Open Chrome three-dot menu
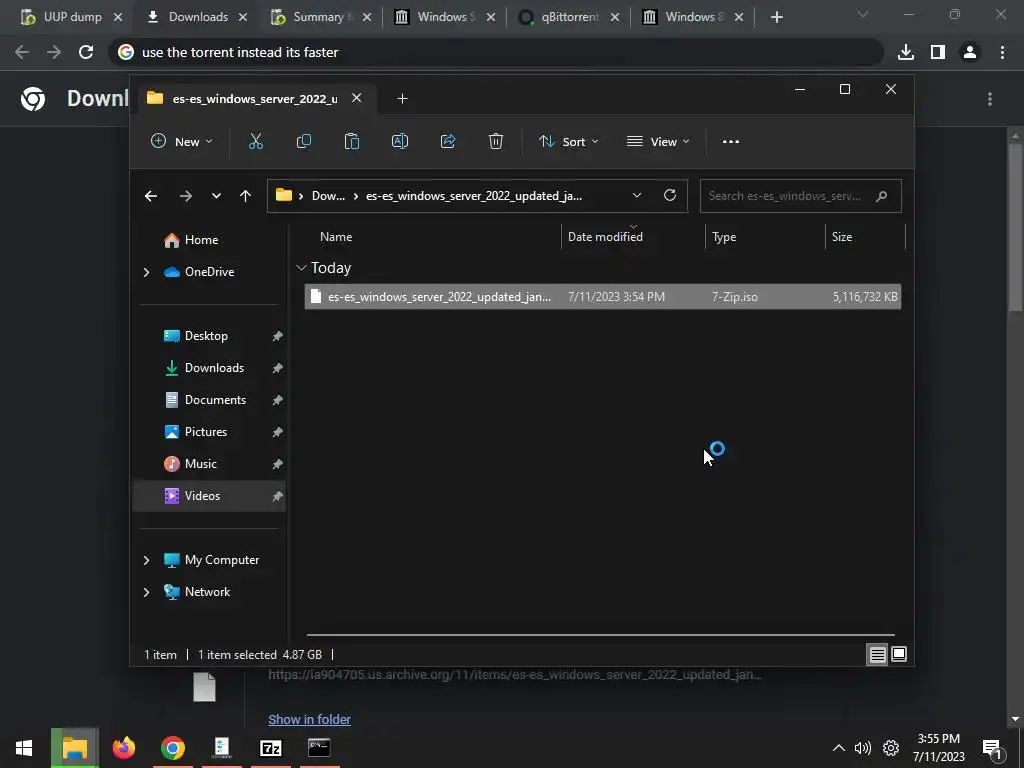1024x768 pixels. tap(1002, 52)
